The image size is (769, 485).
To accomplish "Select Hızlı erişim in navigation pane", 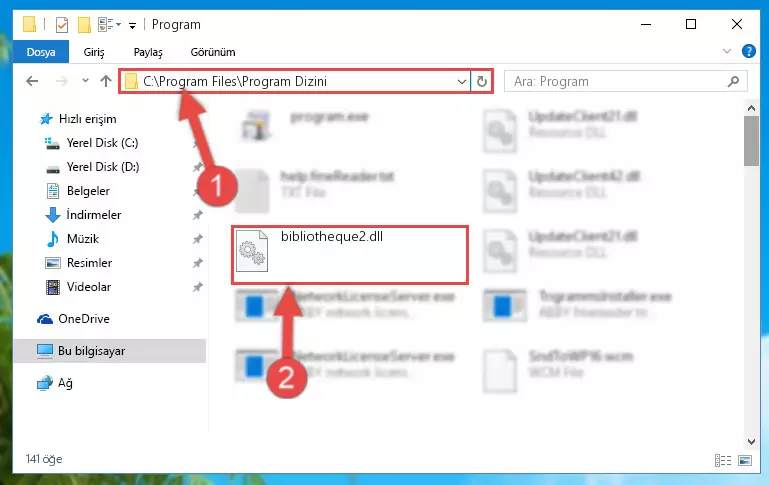I will pos(77,119).
